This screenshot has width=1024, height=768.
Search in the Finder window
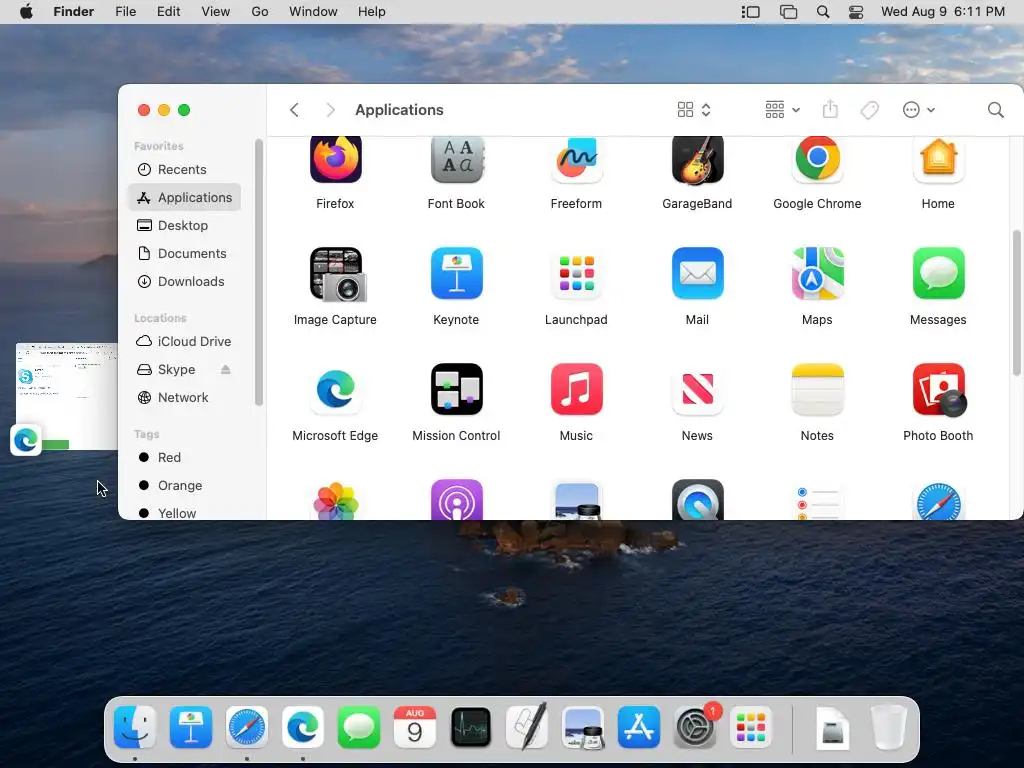click(995, 110)
